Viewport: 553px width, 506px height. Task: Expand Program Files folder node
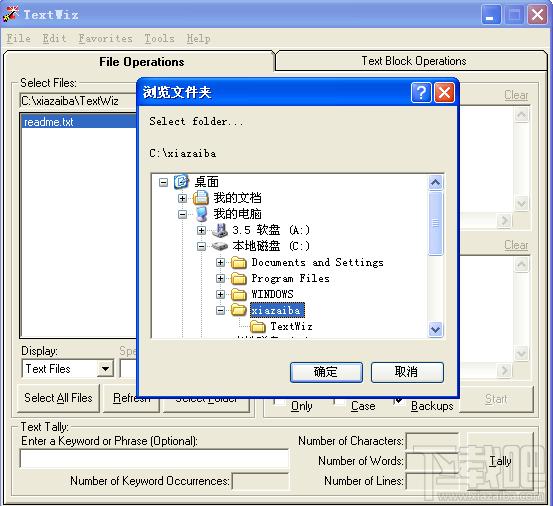click(x=220, y=279)
